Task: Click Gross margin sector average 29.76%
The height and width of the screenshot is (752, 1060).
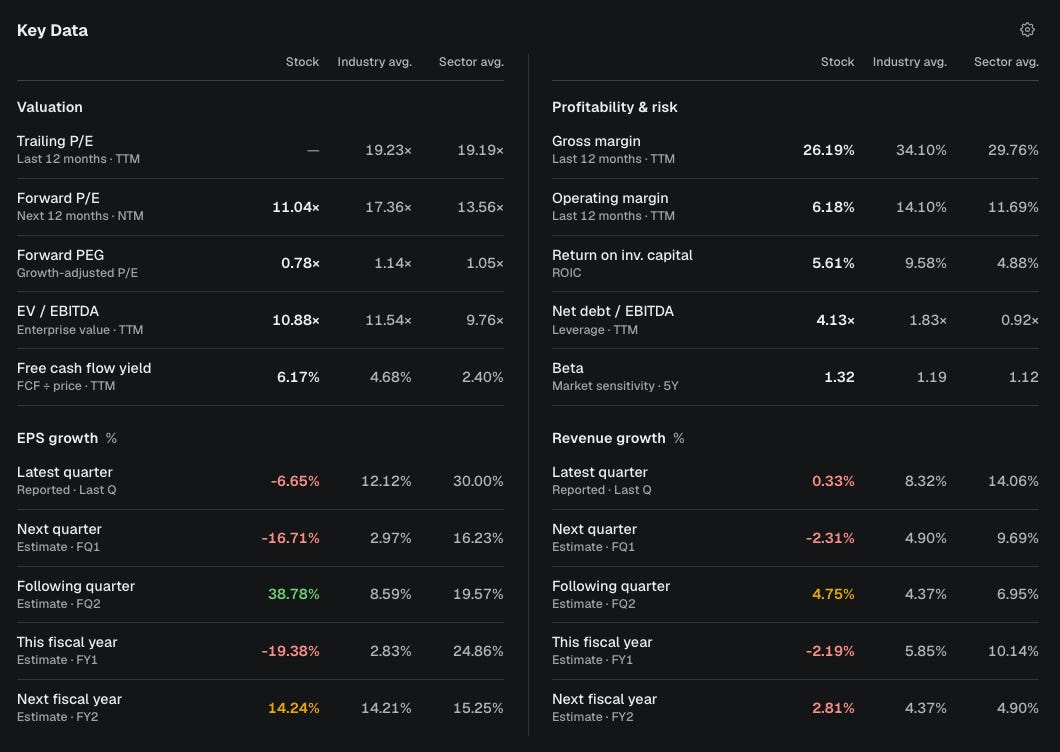Action: (1013, 150)
